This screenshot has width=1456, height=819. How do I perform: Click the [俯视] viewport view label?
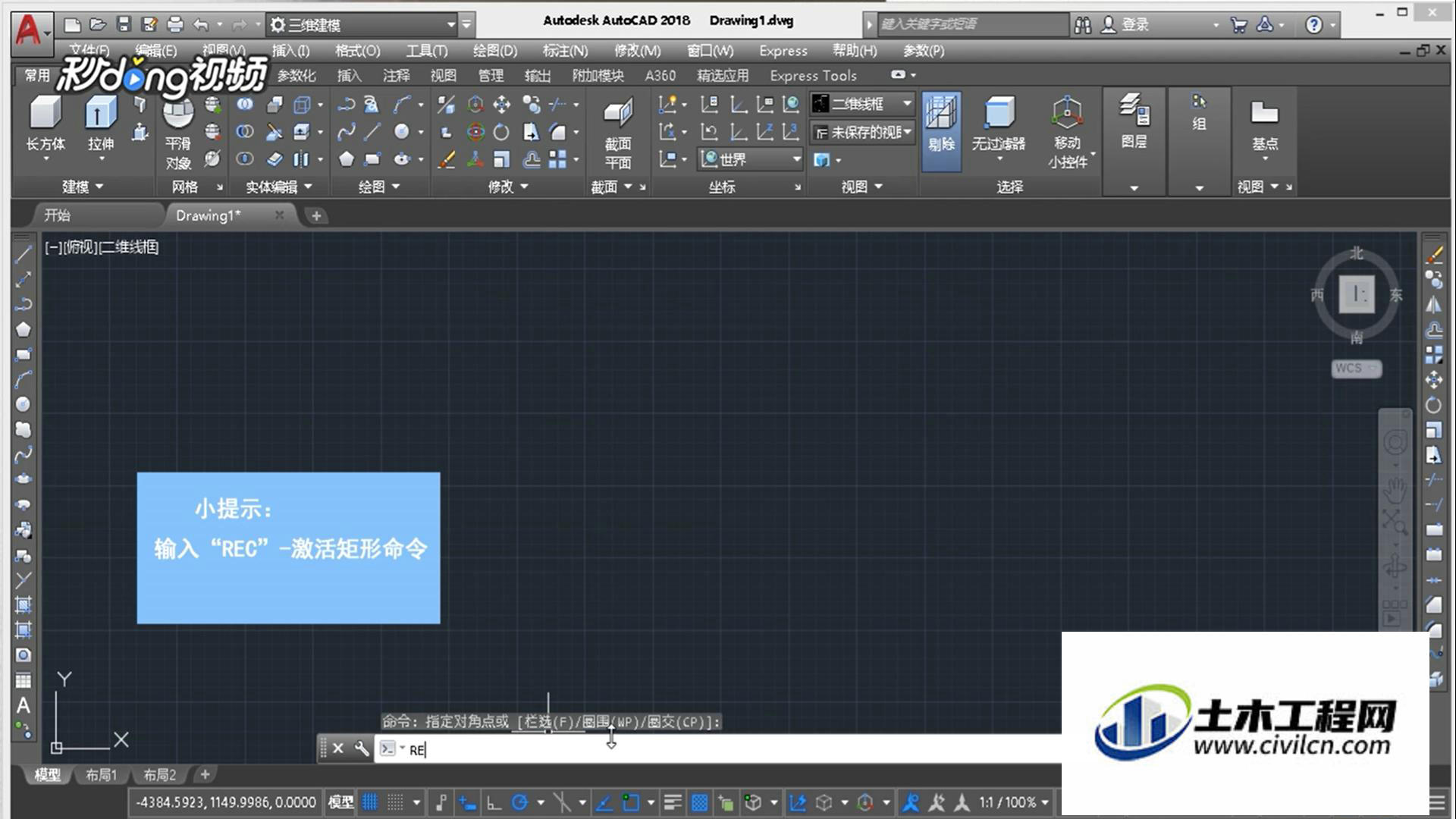click(x=79, y=247)
